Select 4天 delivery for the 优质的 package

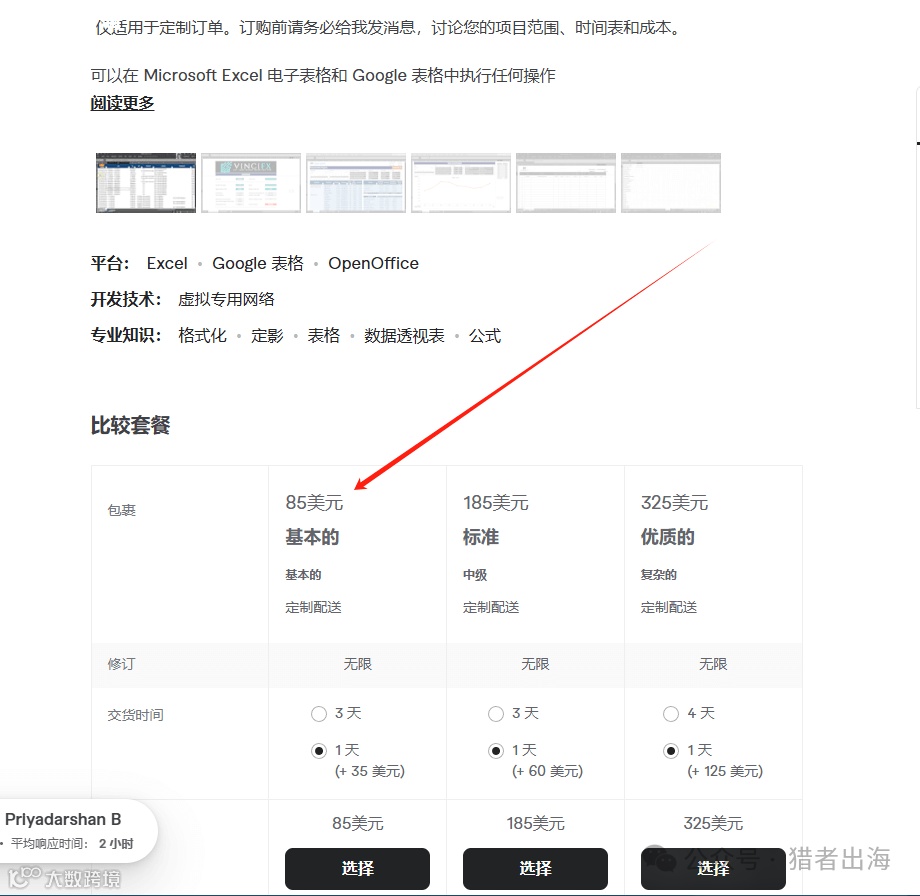coord(671,713)
